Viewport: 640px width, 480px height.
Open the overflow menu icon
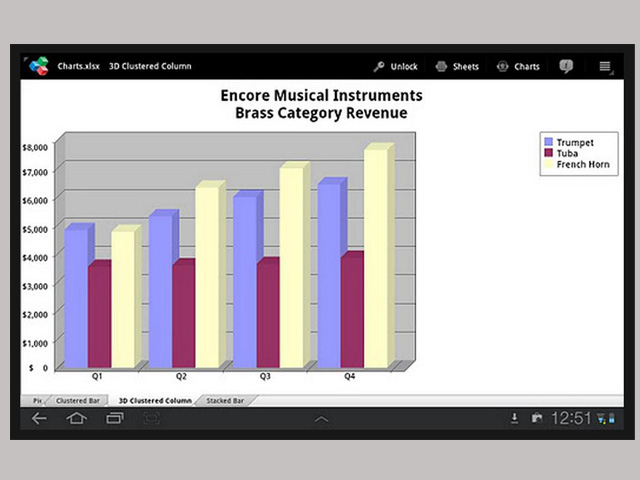point(604,67)
